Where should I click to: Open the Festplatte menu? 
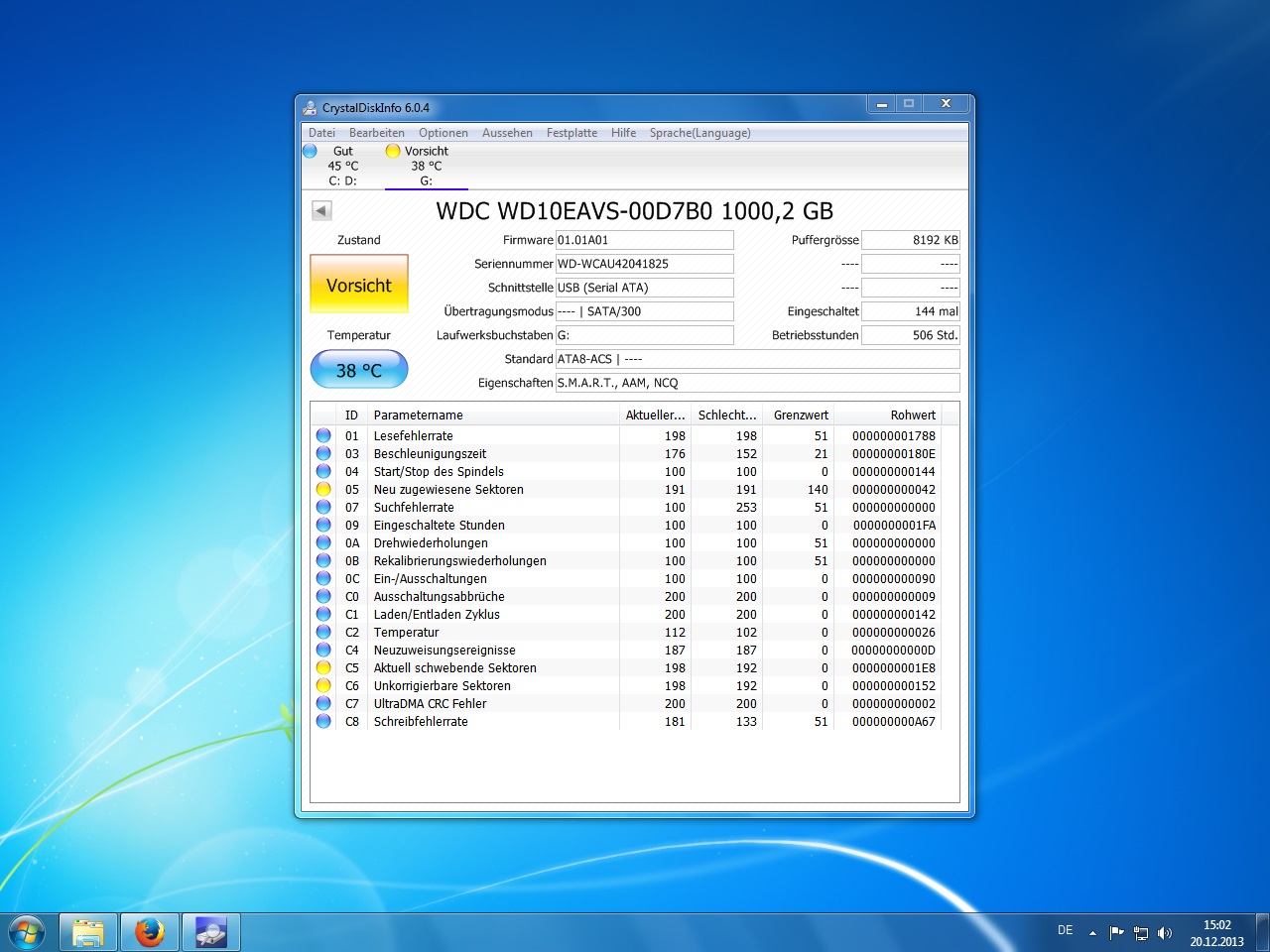click(571, 133)
